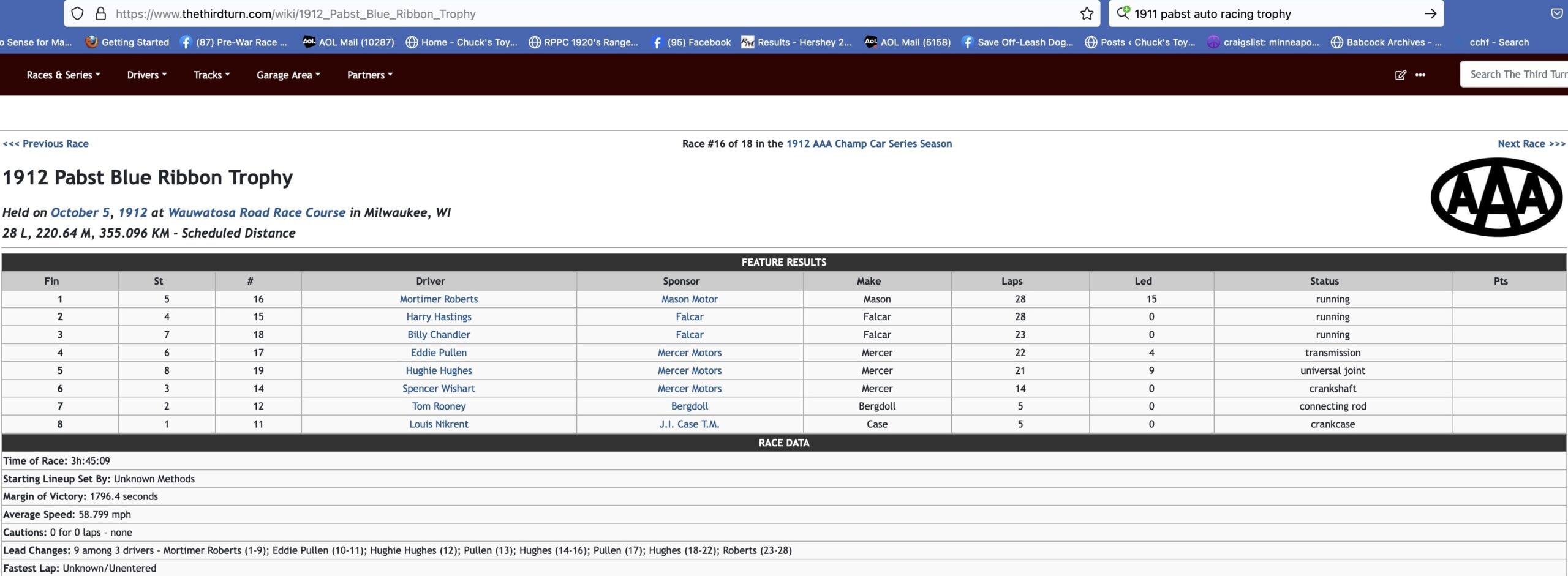Open Wauwatosa Road Race Course link
This screenshot has width=1568, height=576.
pyautogui.click(x=257, y=212)
